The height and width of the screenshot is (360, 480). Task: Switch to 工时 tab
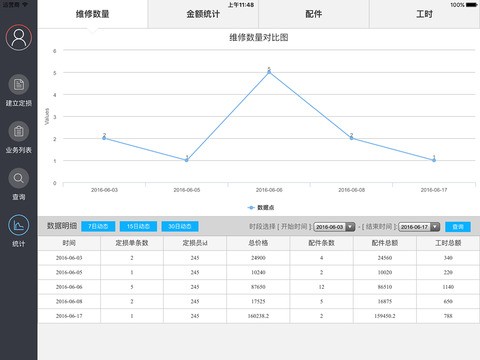(x=424, y=14)
